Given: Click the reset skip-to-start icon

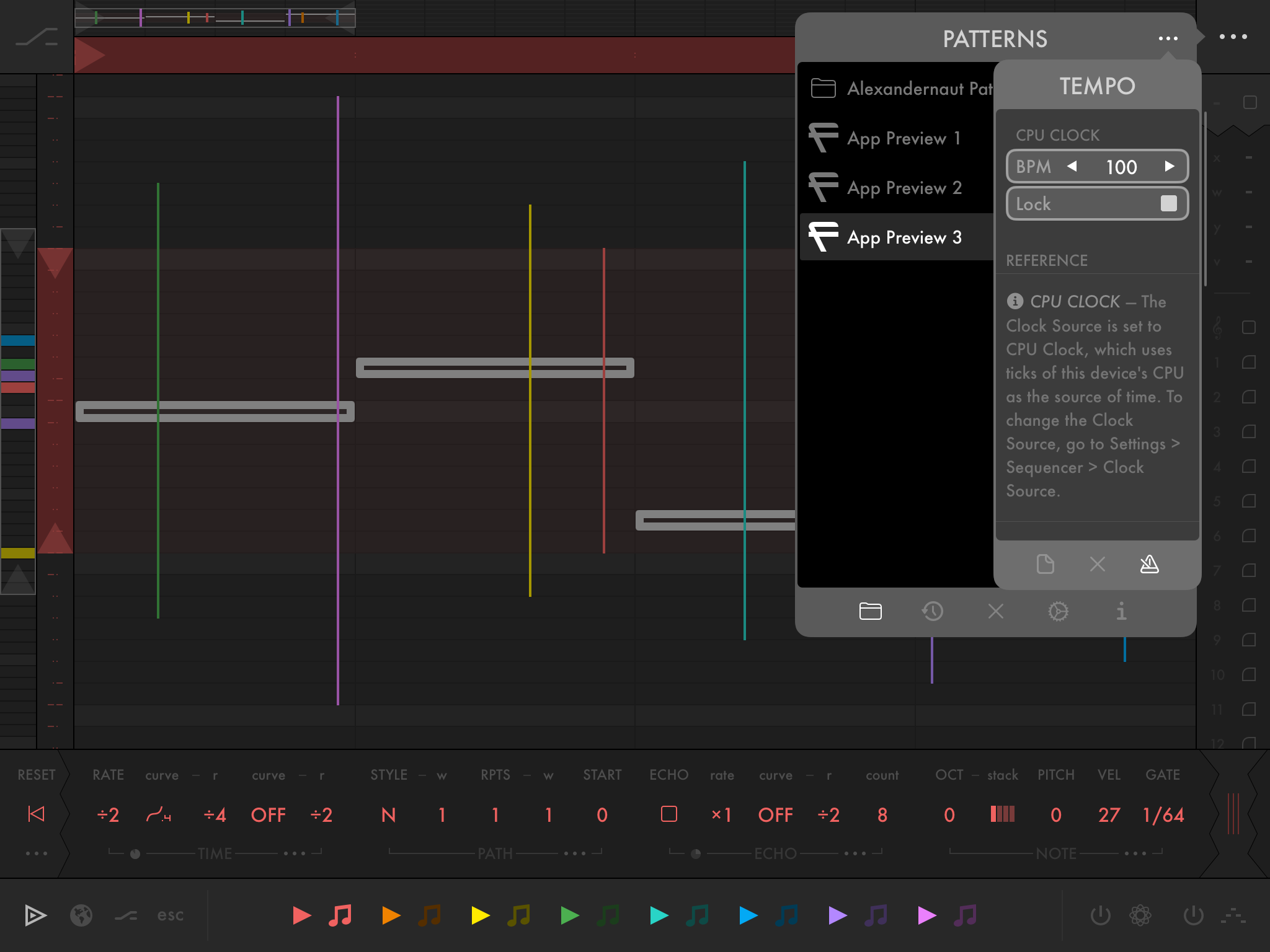Looking at the screenshot, I should (x=37, y=814).
